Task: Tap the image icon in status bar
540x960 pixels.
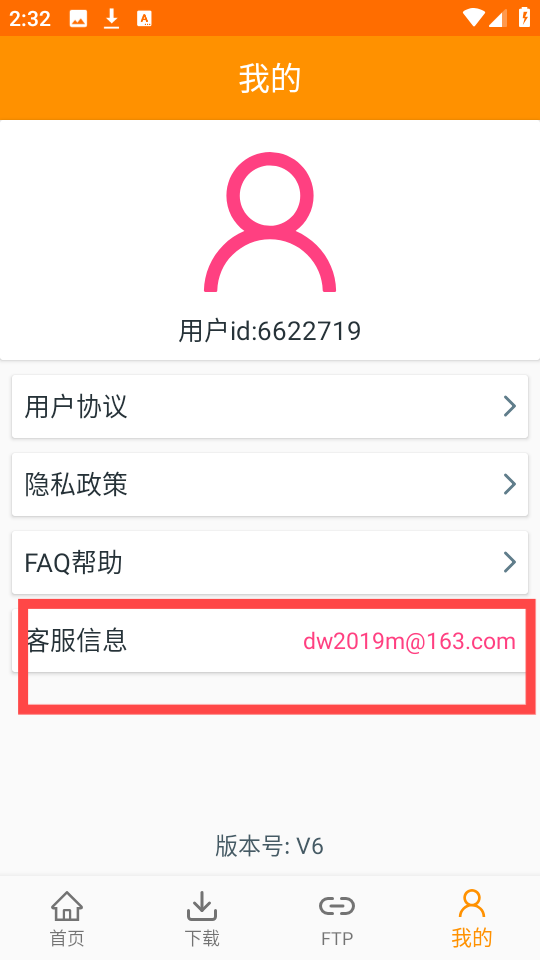Action: pyautogui.click(x=78, y=19)
